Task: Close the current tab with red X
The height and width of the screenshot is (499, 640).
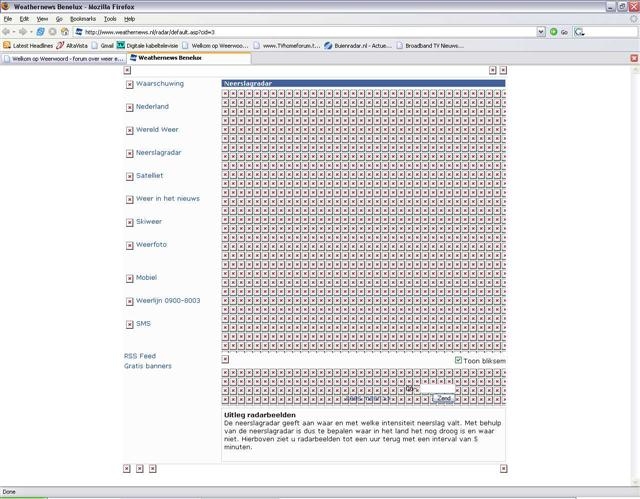Action: pos(634,58)
